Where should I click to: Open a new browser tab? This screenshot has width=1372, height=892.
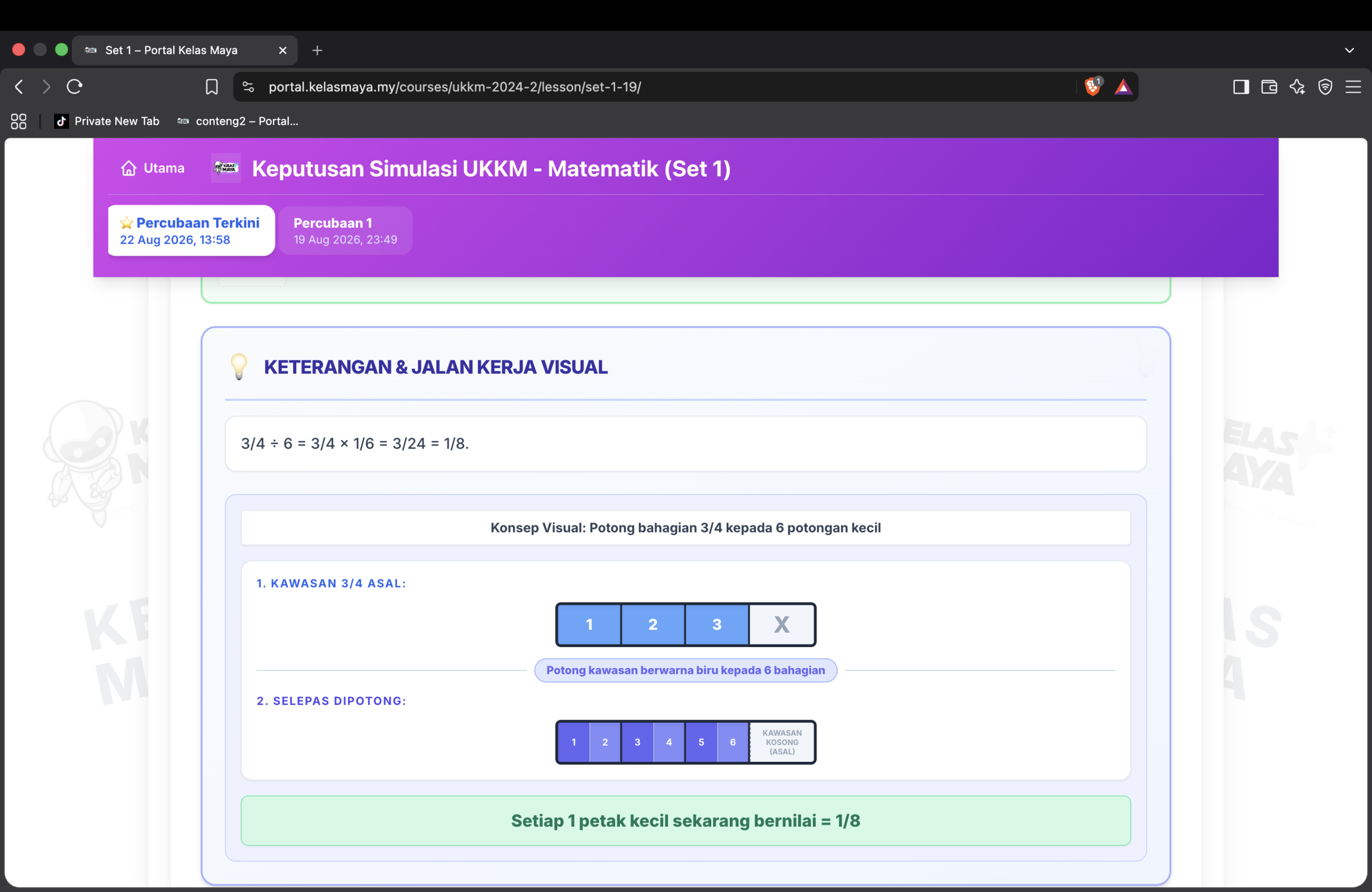pyautogui.click(x=317, y=51)
